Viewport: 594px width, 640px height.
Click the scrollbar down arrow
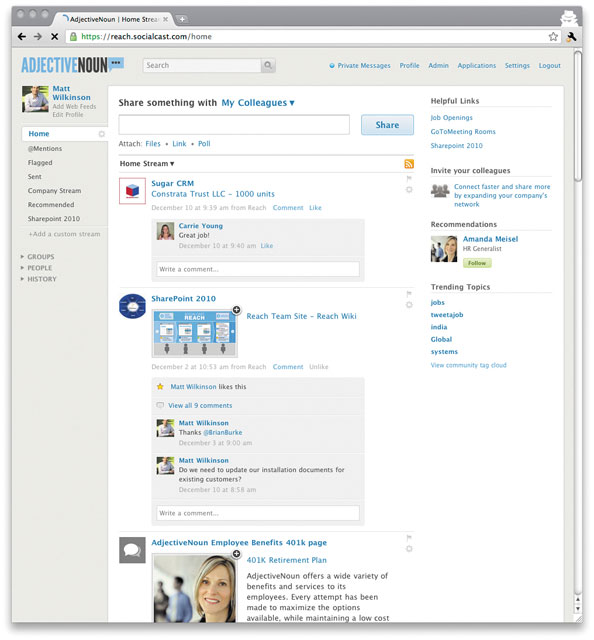578,609
